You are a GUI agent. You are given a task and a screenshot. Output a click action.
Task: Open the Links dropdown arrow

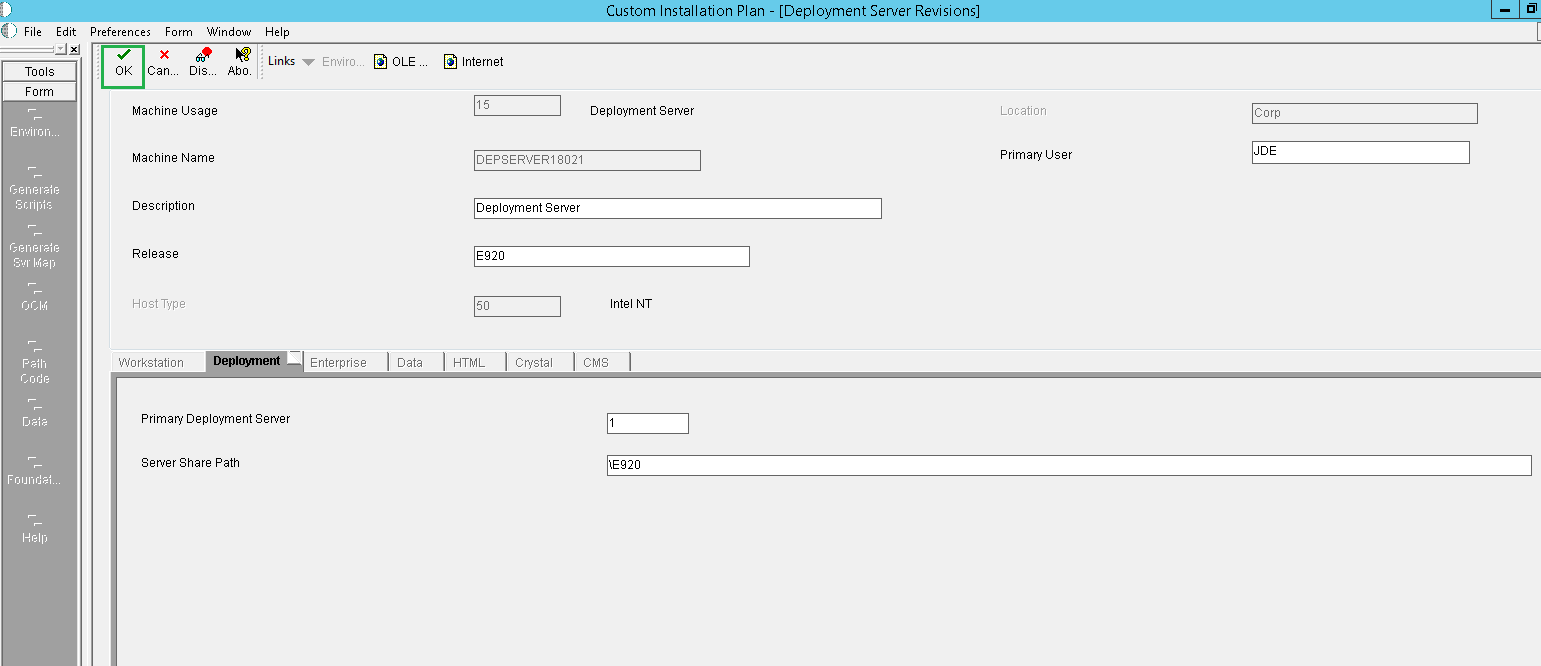point(308,60)
